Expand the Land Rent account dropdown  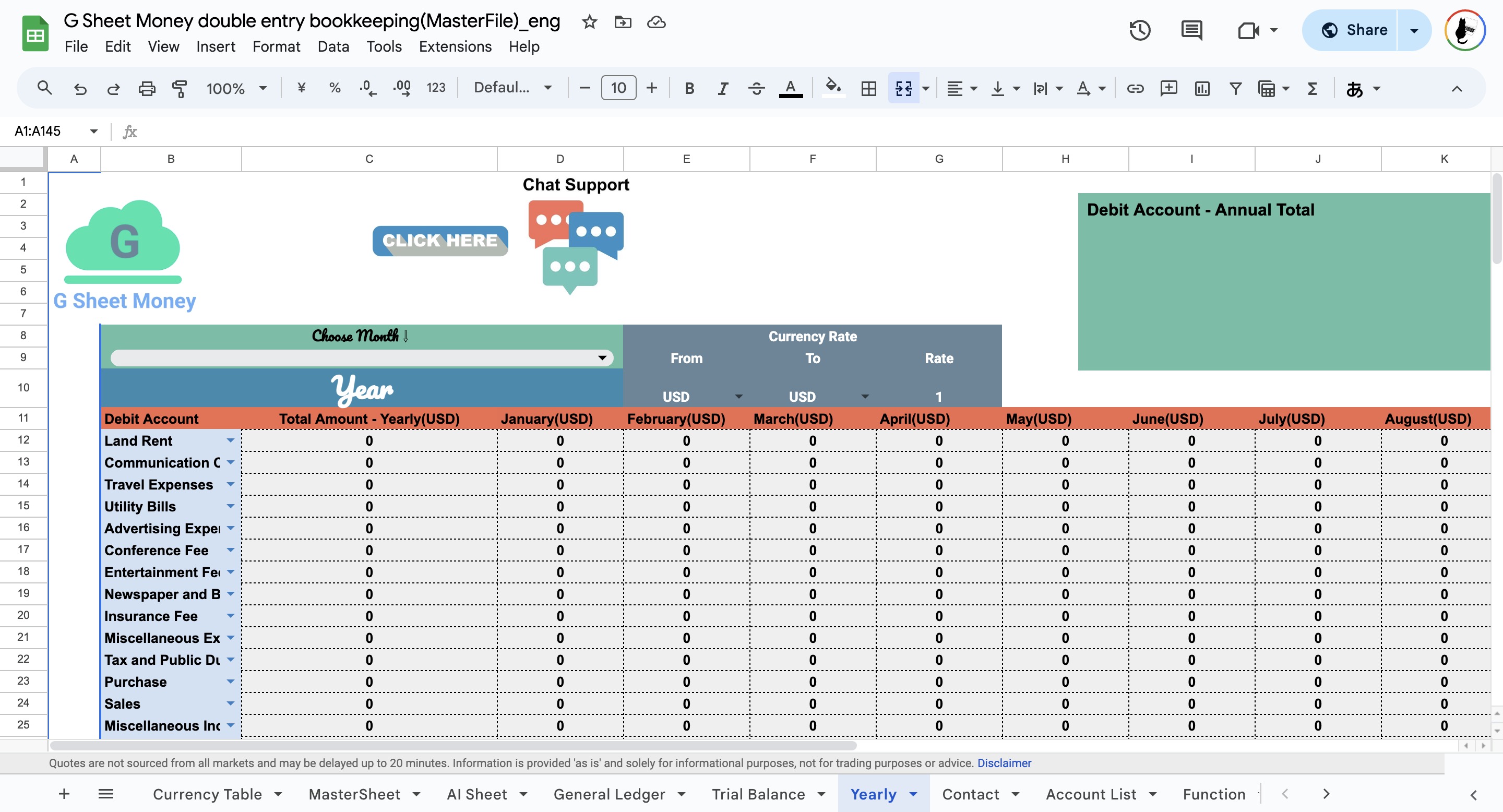click(x=231, y=440)
